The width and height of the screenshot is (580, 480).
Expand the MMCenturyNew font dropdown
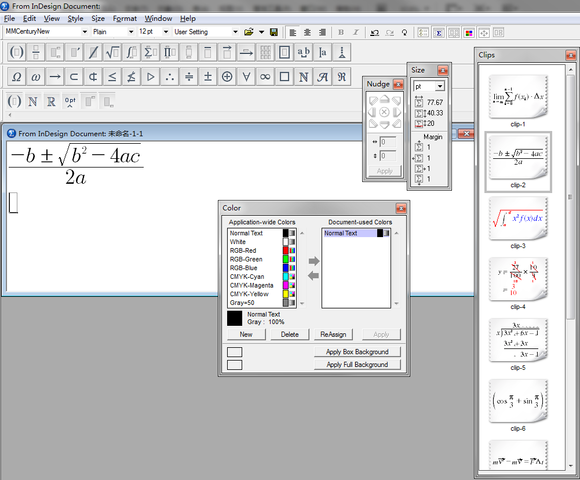pos(85,32)
